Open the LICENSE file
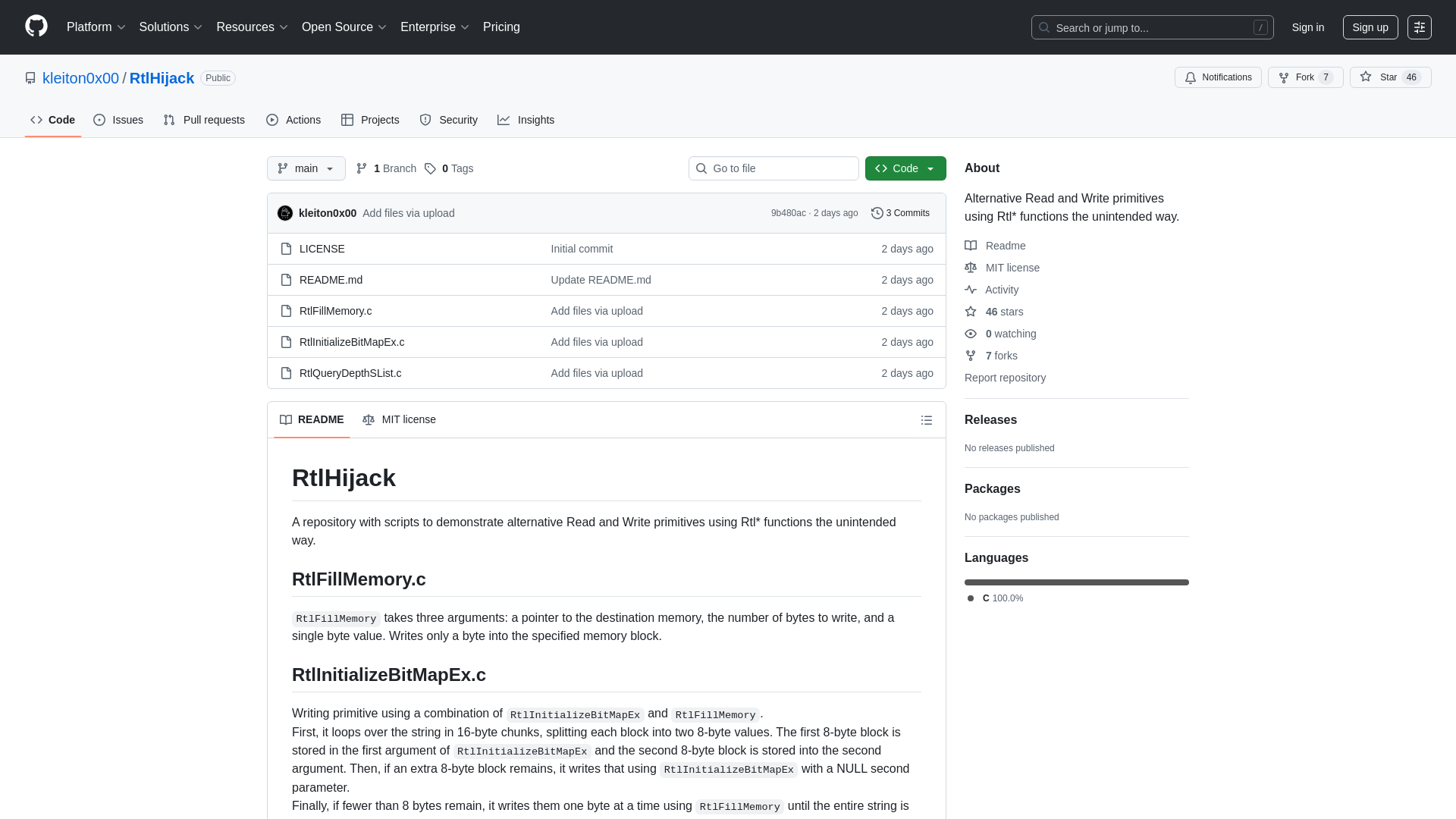Image resolution: width=1456 pixels, height=819 pixels. click(322, 249)
